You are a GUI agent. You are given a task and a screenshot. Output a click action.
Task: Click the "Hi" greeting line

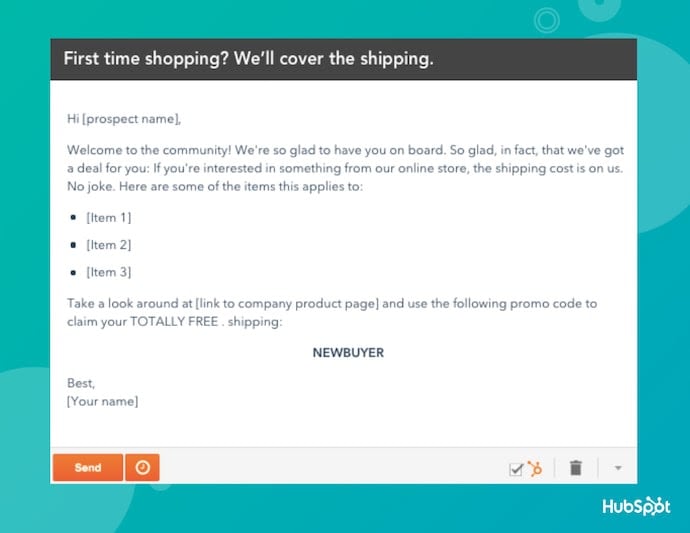click(73, 119)
